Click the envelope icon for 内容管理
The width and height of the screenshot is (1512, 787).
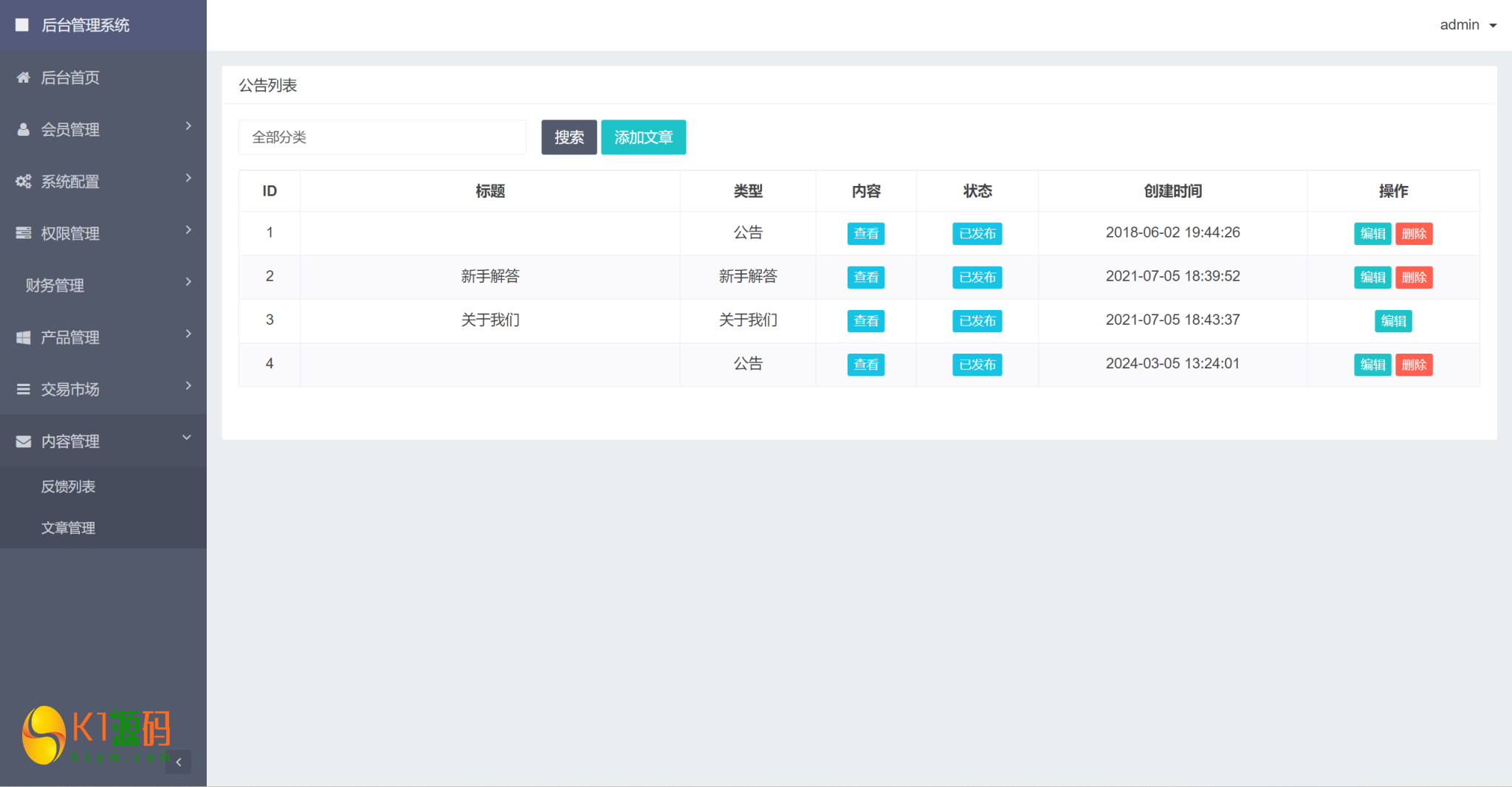[x=24, y=441]
